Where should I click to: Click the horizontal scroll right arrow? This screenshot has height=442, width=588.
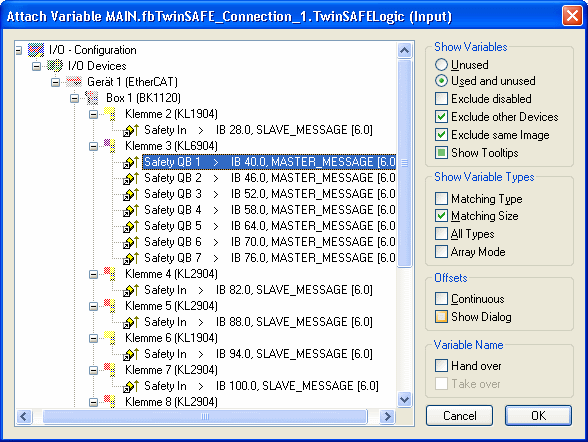pos(388,416)
